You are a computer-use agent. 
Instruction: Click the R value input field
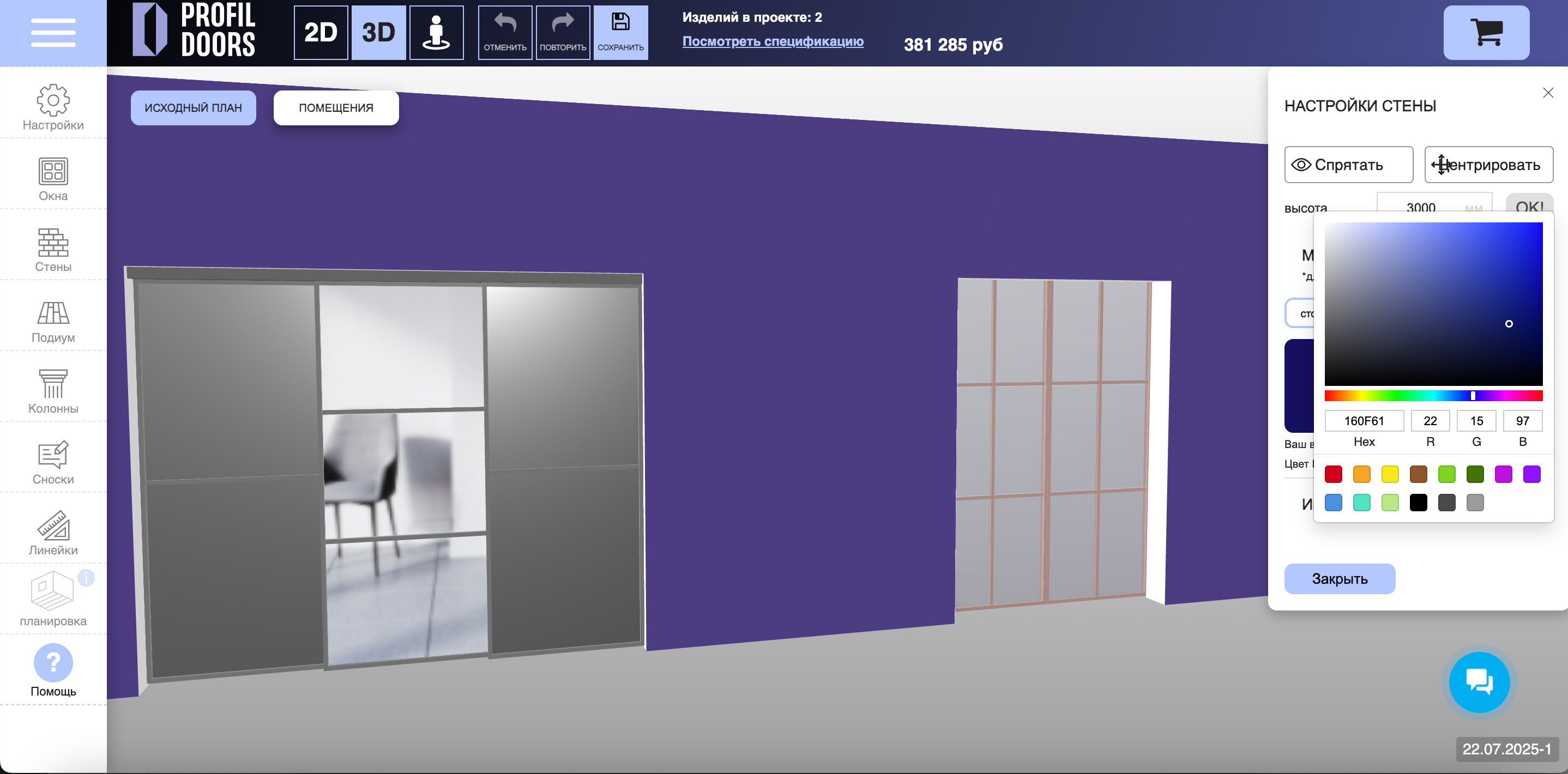click(x=1430, y=420)
